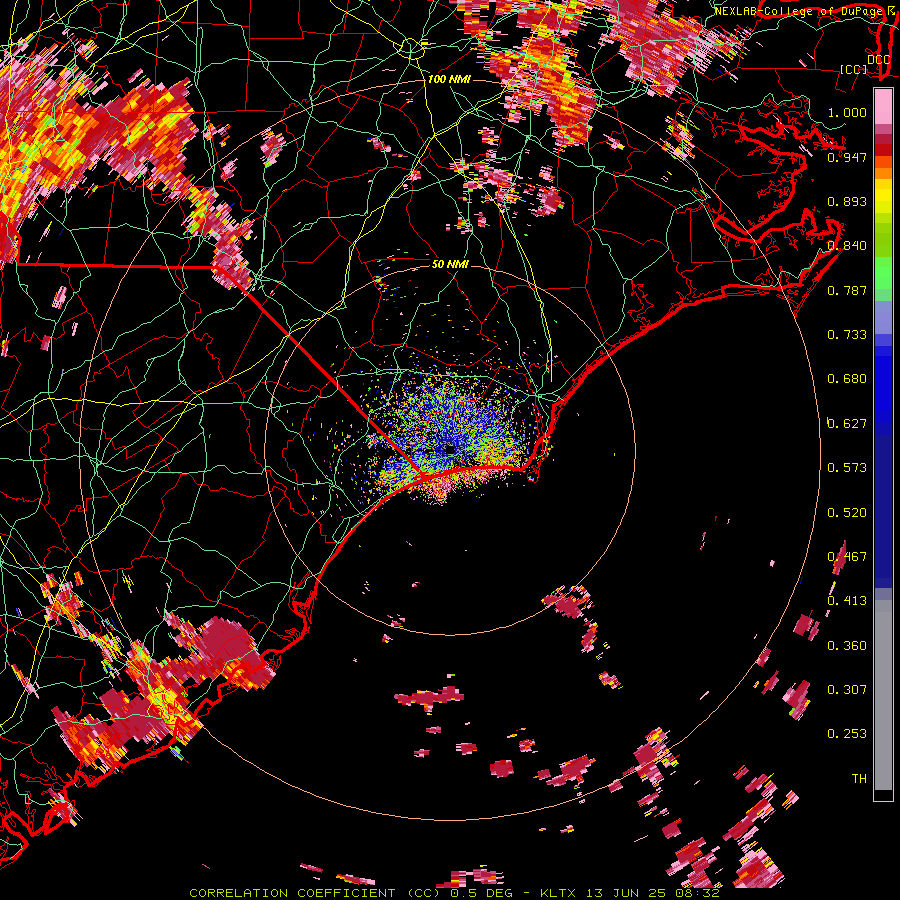Click the 0.573 legend value
This screenshot has width=900, height=900.
coord(847,468)
